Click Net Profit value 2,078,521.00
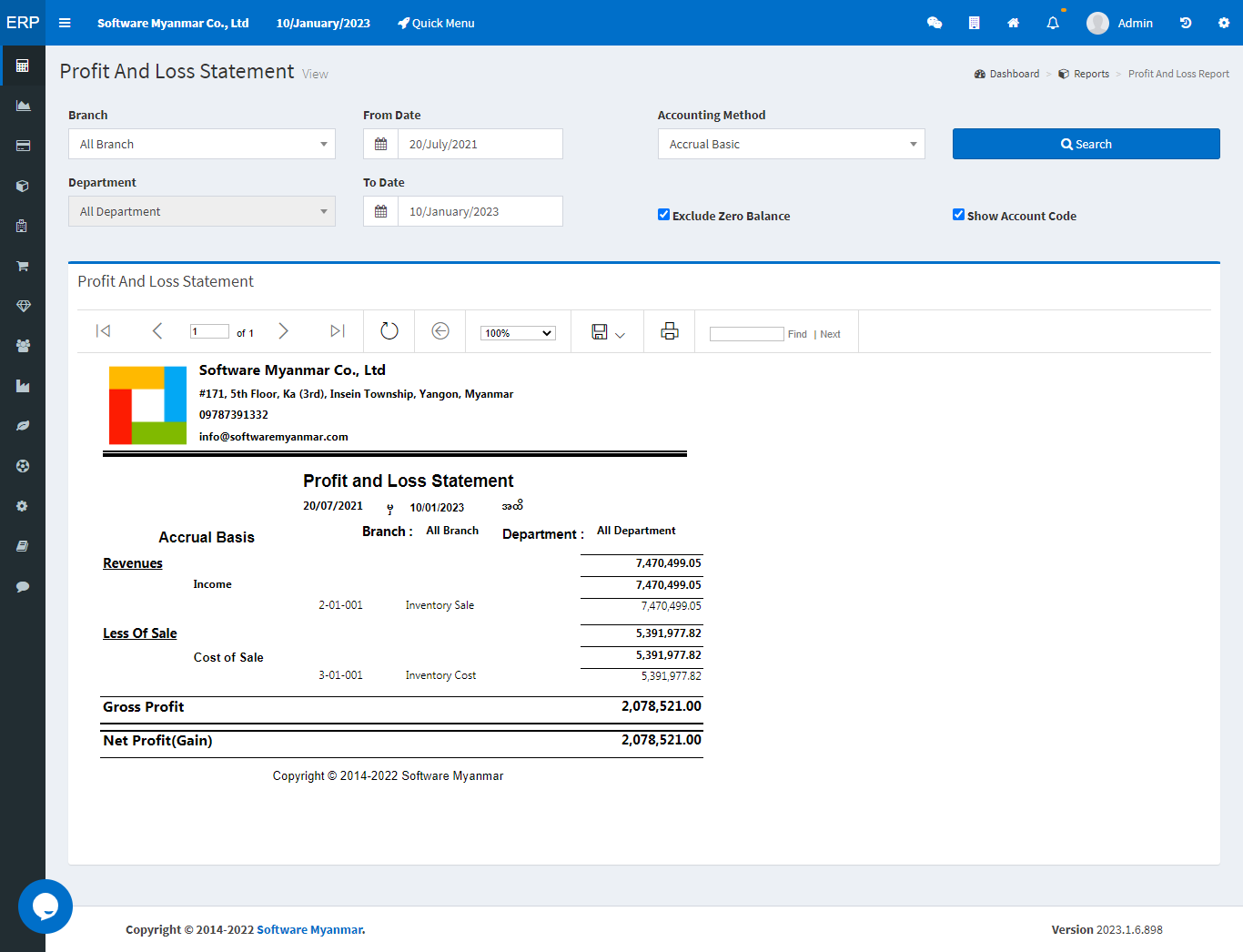 pos(662,740)
